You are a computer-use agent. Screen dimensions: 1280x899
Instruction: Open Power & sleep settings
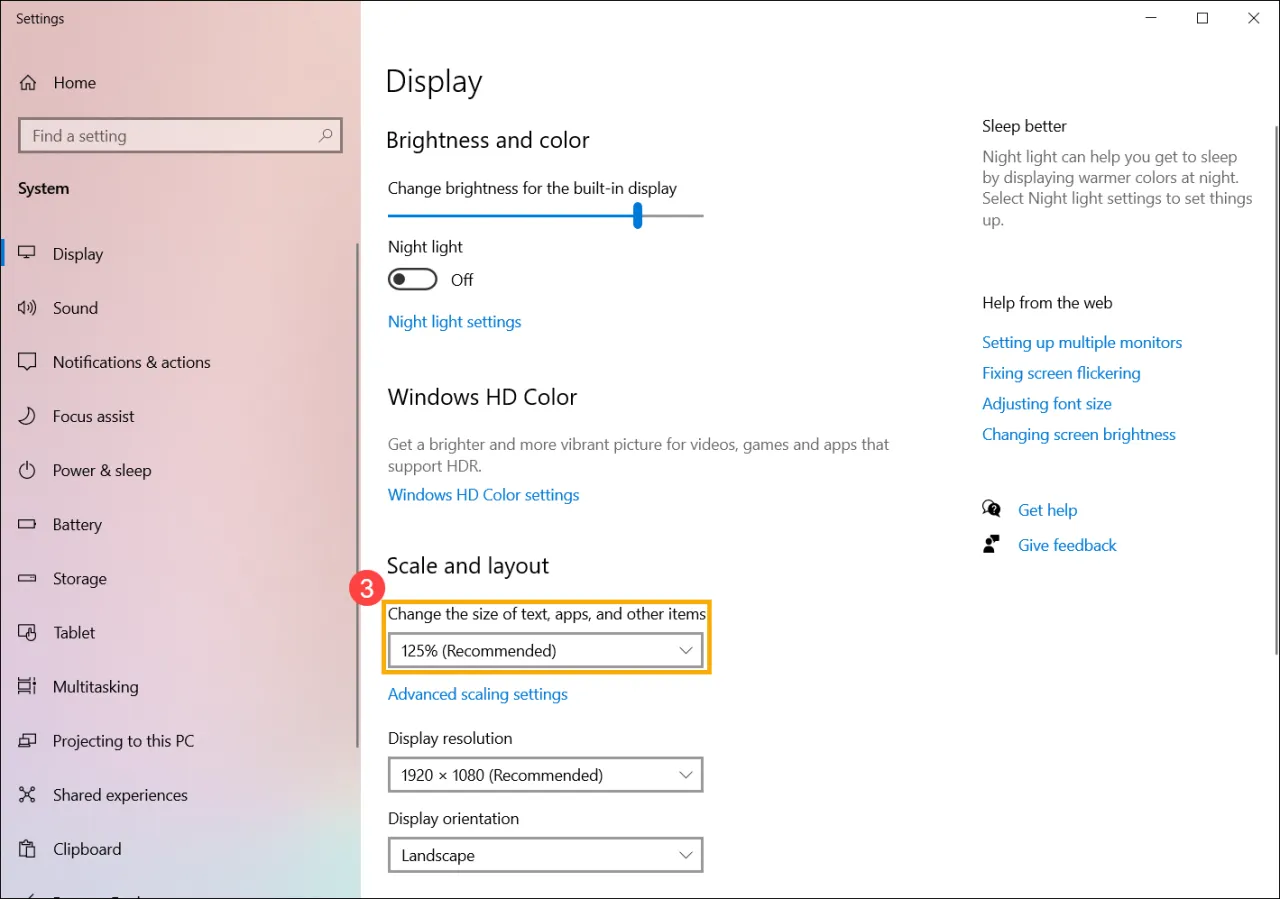click(29, 470)
